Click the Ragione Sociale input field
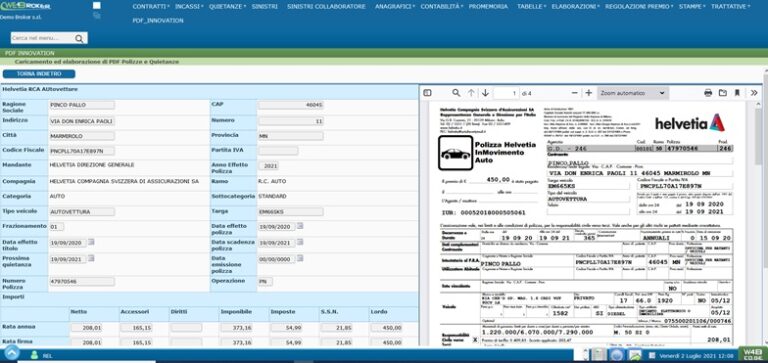Image resolution: width=768 pixels, height=363 pixels. coord(82,105)
